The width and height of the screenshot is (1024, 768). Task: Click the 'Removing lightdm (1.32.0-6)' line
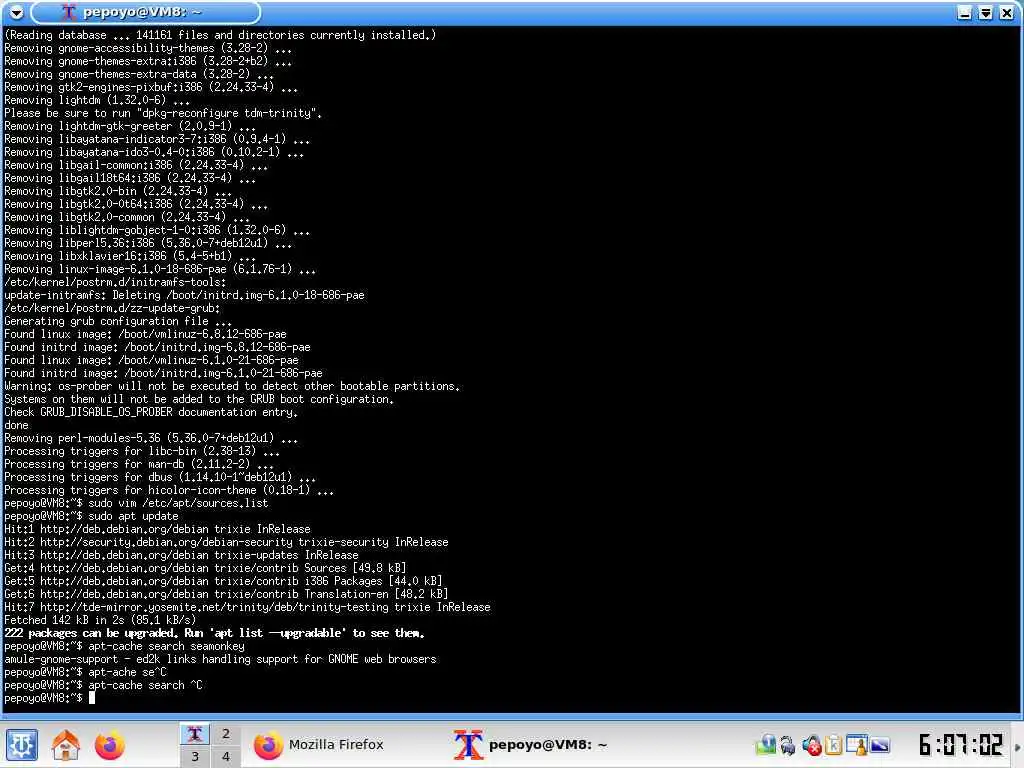(x=97, y=100)
